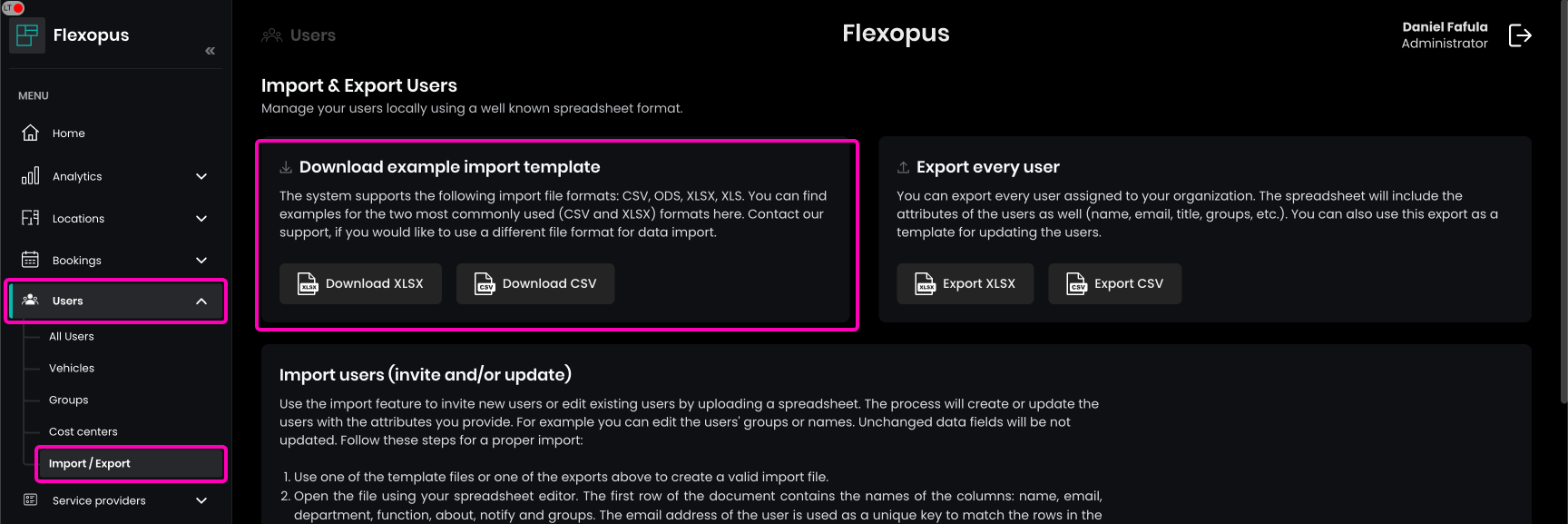The width and height of the screenshot is (1568, 524).
Task: Download the XLSX import template
Action: click(360, 283)
